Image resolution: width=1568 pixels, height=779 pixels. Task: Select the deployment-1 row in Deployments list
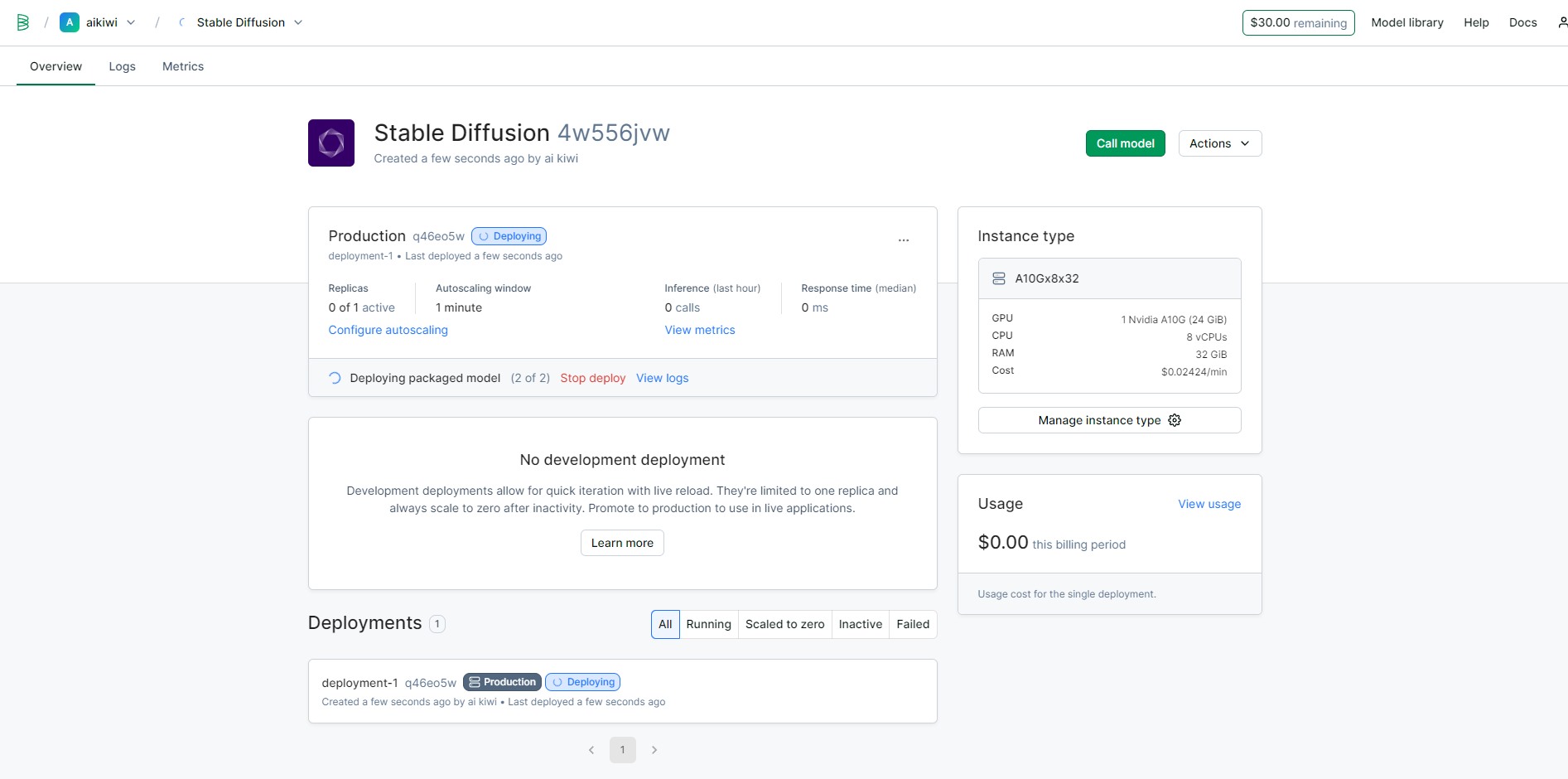[623, 691]
